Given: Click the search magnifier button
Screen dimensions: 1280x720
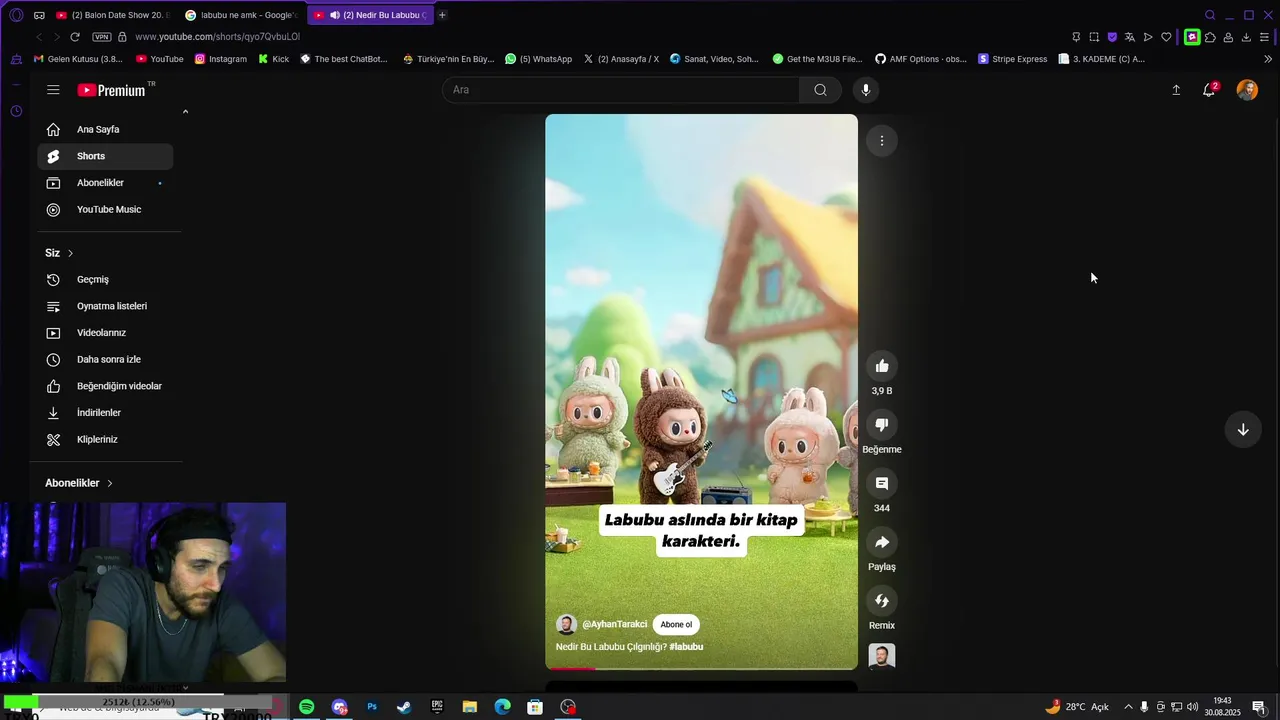Looking at the screenshot, I should tap(820, 90).
